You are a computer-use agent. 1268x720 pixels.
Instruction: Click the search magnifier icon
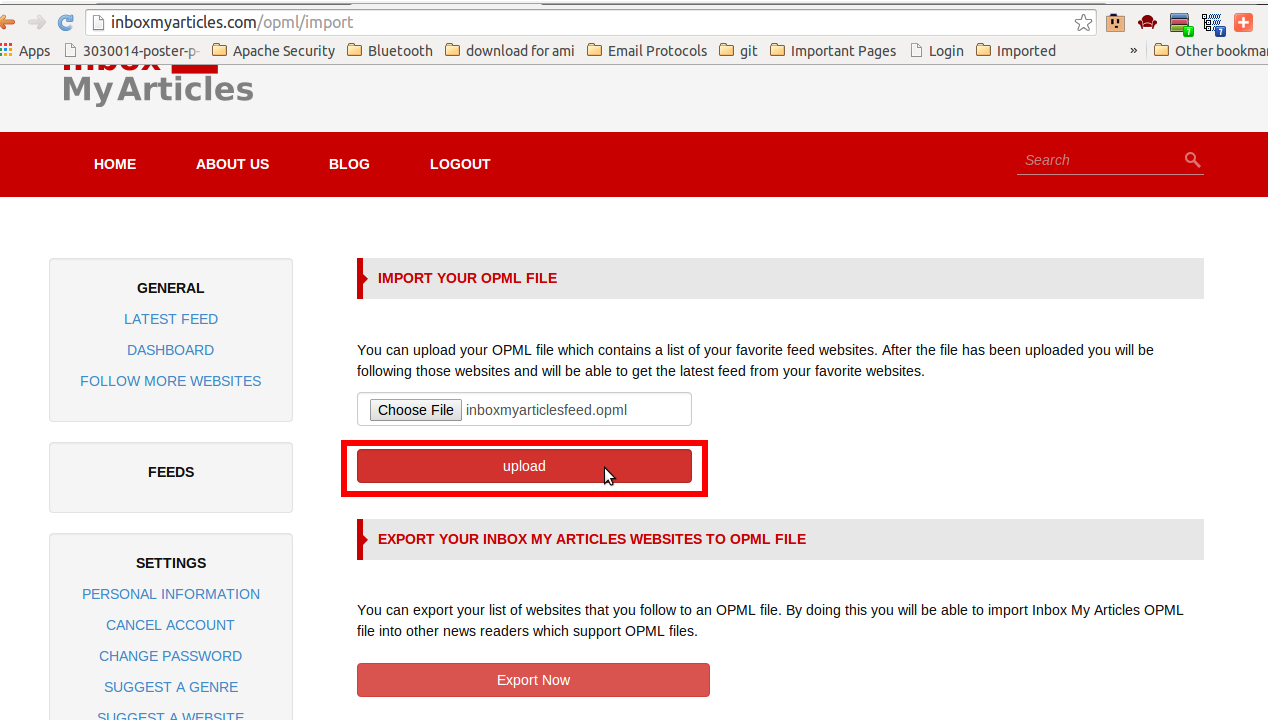1192,159
